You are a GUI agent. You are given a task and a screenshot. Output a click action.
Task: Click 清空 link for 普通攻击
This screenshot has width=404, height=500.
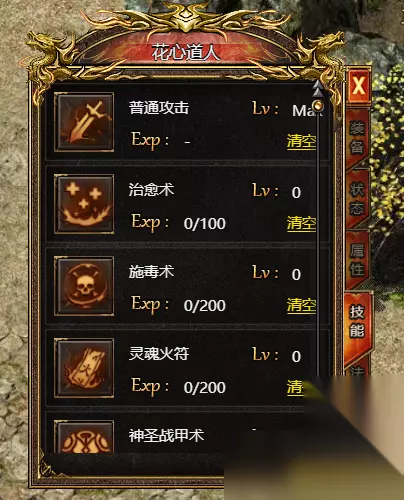(x=301, y=141)
